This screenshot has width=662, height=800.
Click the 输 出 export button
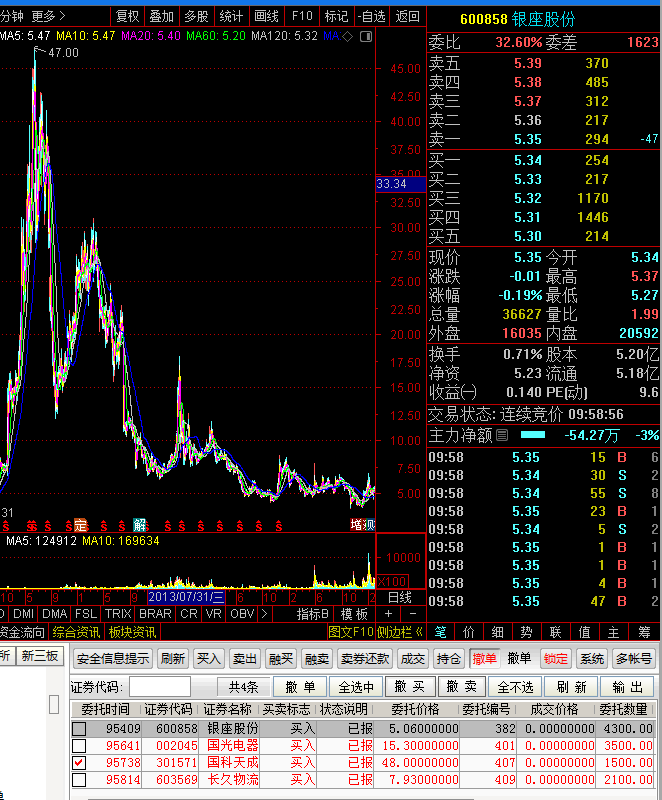628,687
